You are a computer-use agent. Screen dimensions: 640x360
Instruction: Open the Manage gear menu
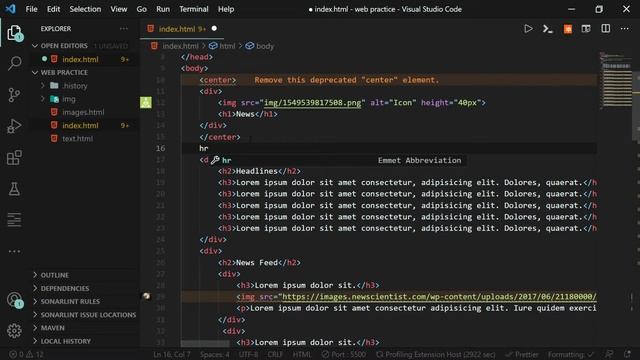pos(14,331)
